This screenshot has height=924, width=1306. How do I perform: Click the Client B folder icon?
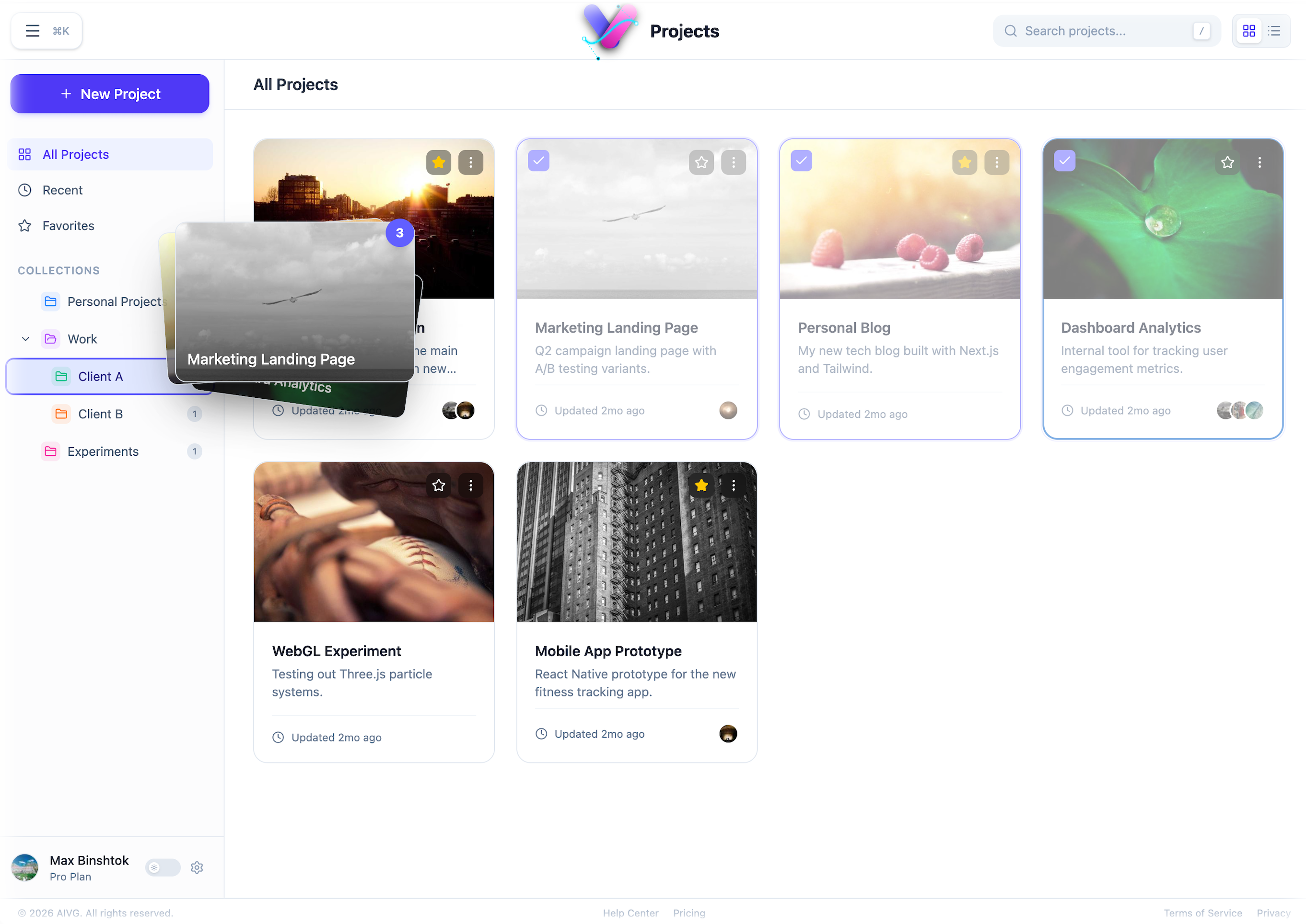(61, 414)
